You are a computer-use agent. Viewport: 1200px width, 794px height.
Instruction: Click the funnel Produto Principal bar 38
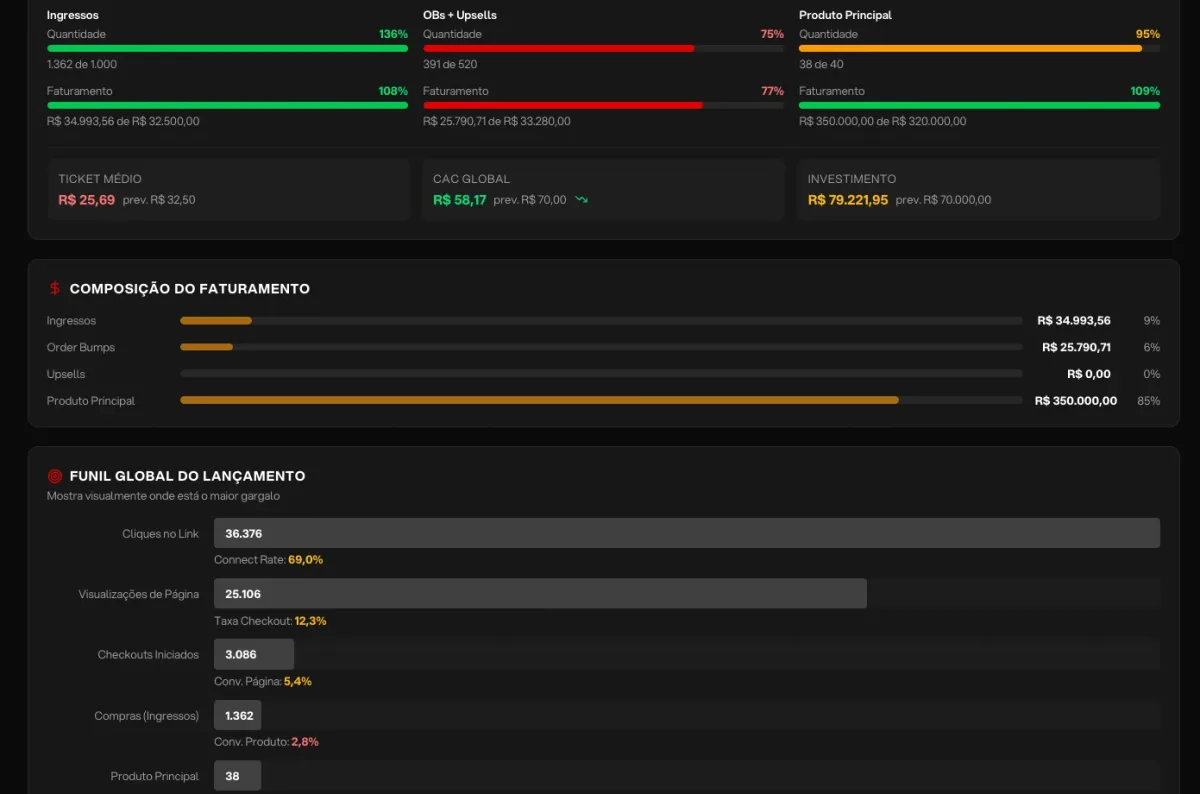(238, 776)
